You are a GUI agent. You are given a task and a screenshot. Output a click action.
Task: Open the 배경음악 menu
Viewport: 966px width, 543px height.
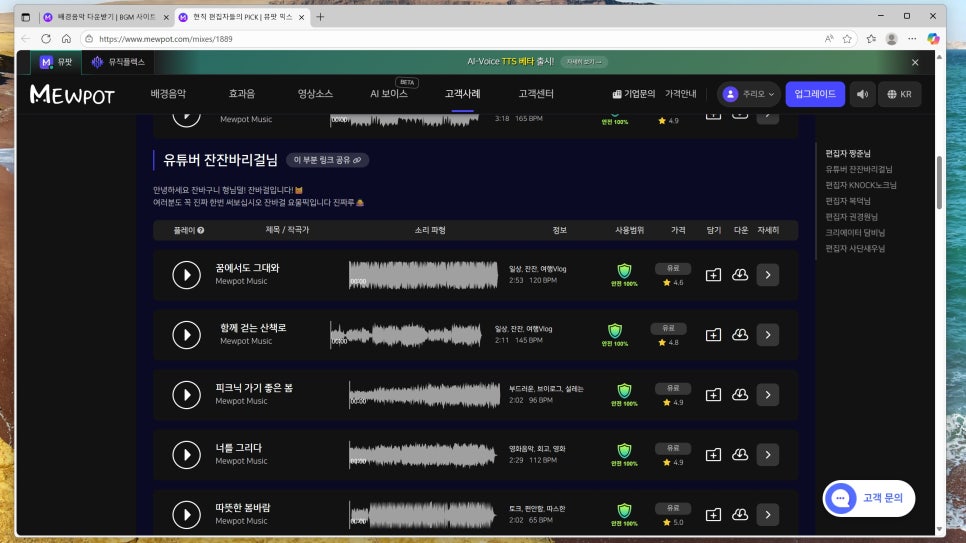coord(168,94)
